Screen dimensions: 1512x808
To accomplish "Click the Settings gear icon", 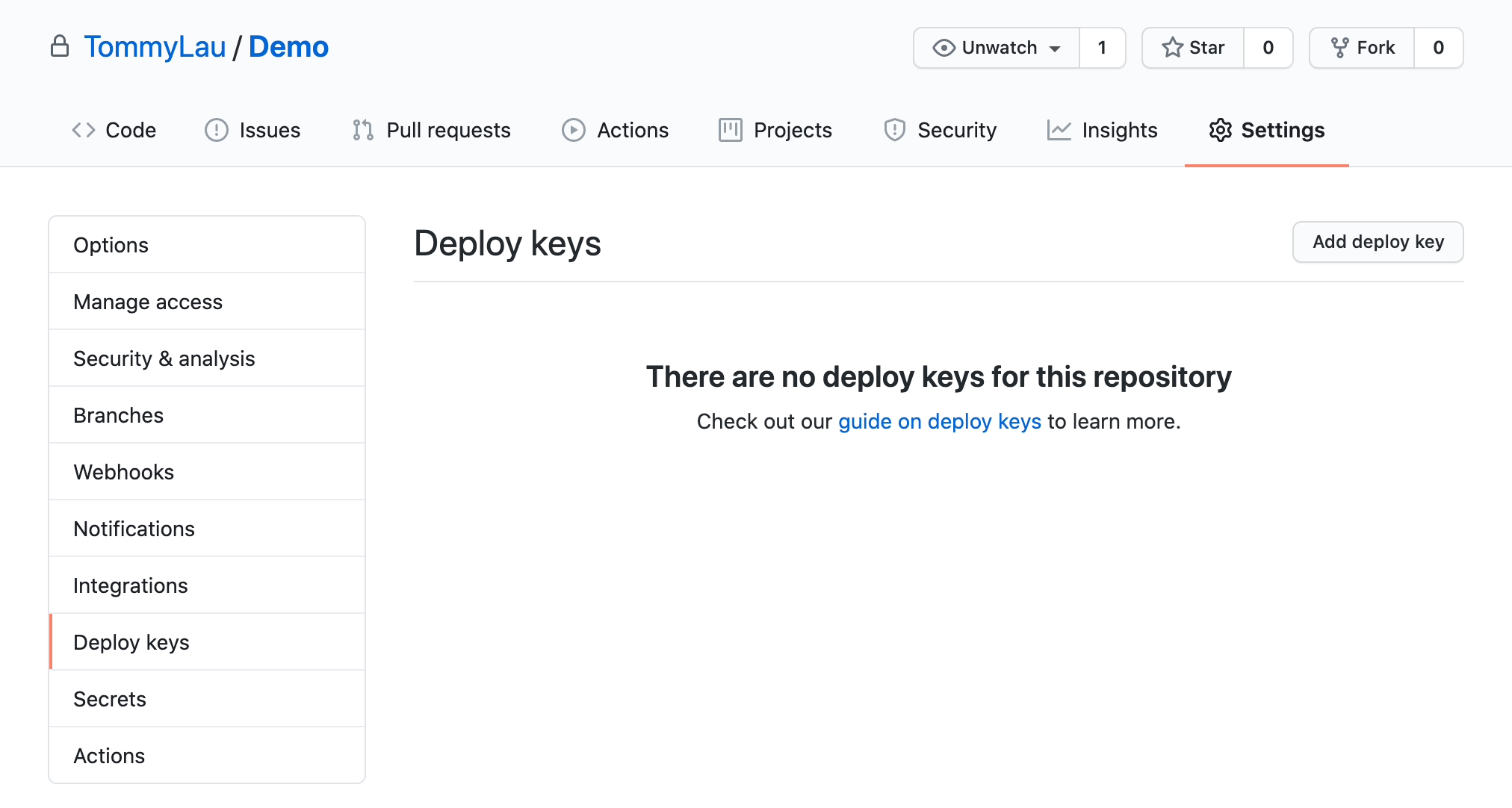I will [1220, 130].
